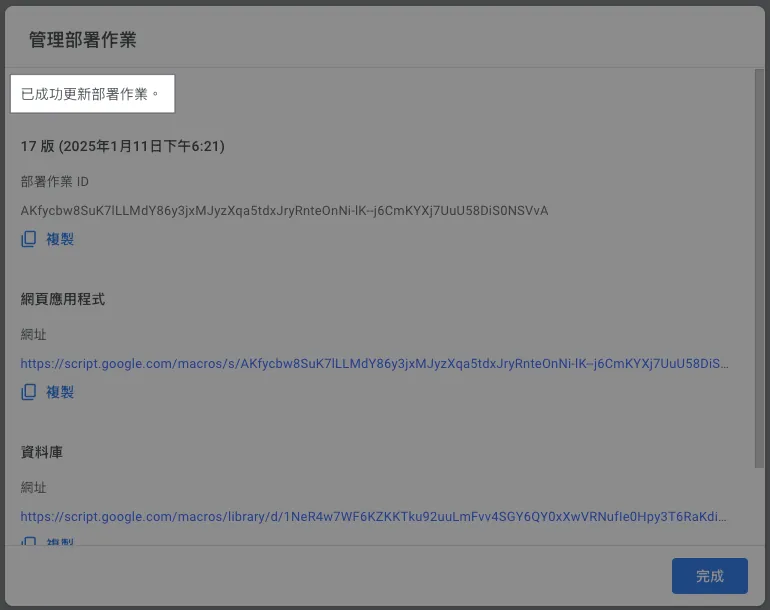Click the copy icon under library URL
This screenshot has width=770, height=610.
(29, 542)
